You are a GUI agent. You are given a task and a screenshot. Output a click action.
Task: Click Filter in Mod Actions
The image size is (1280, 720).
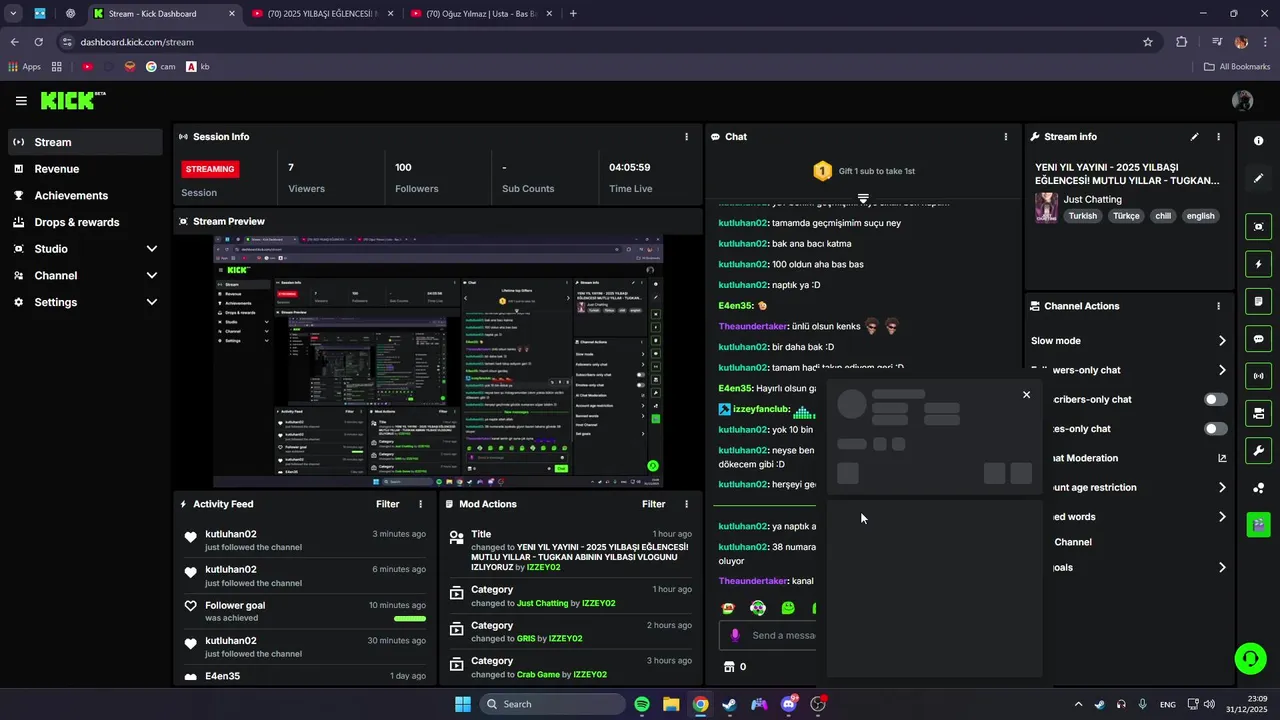(653, 504)
